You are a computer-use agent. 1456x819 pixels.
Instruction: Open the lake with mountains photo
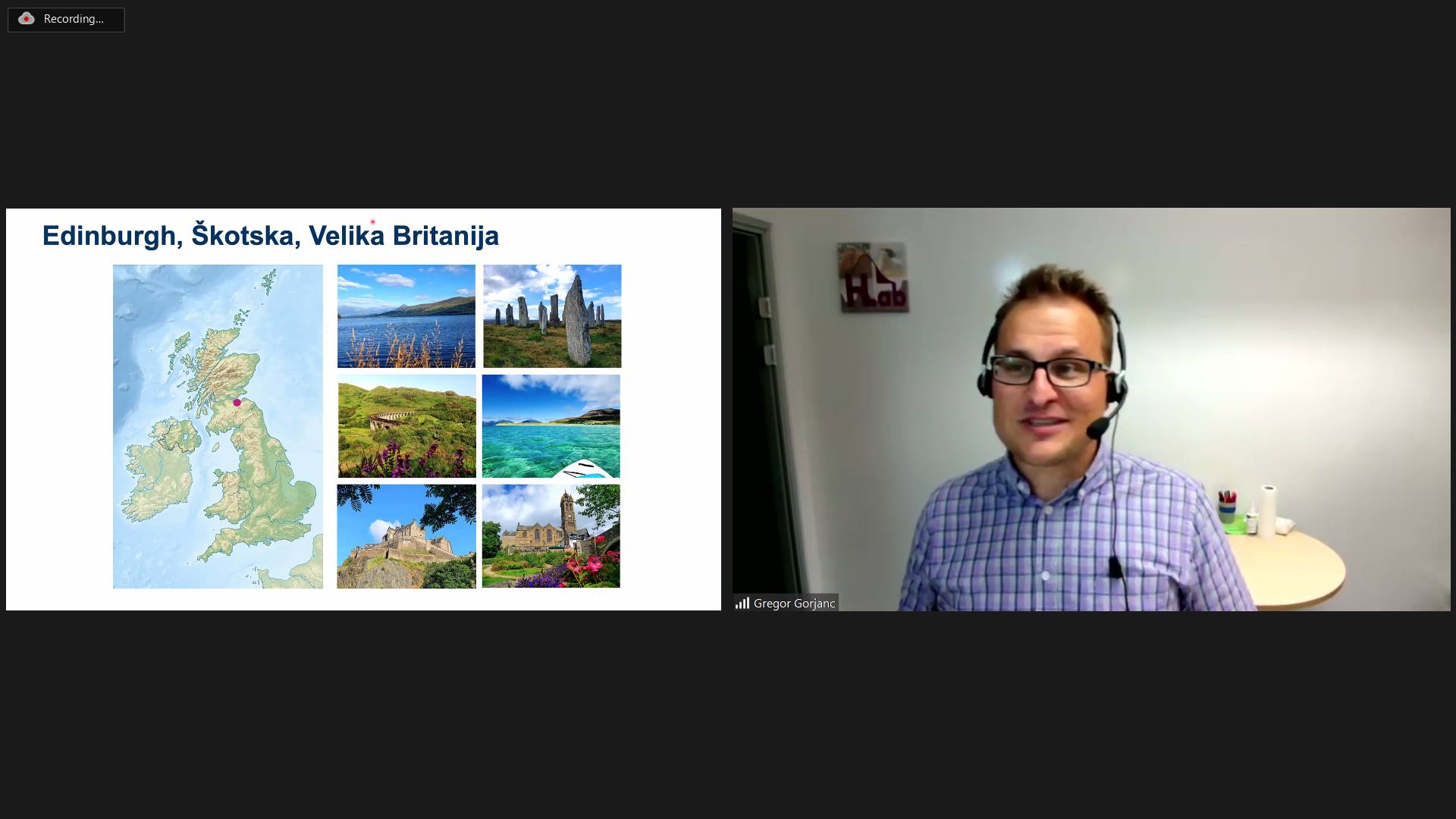(x=406, y=316)
